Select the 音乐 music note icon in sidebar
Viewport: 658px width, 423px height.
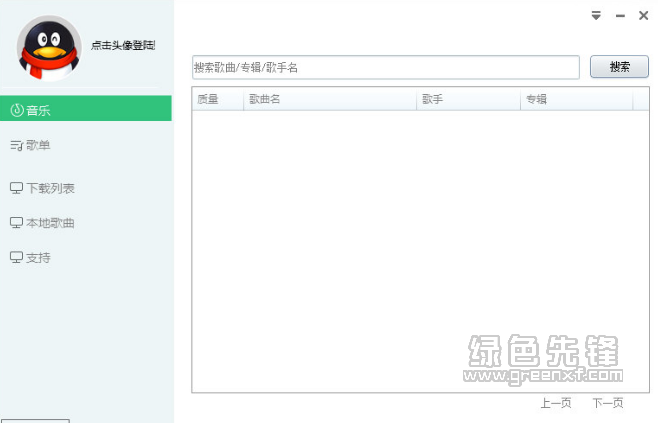pos(17,110)
